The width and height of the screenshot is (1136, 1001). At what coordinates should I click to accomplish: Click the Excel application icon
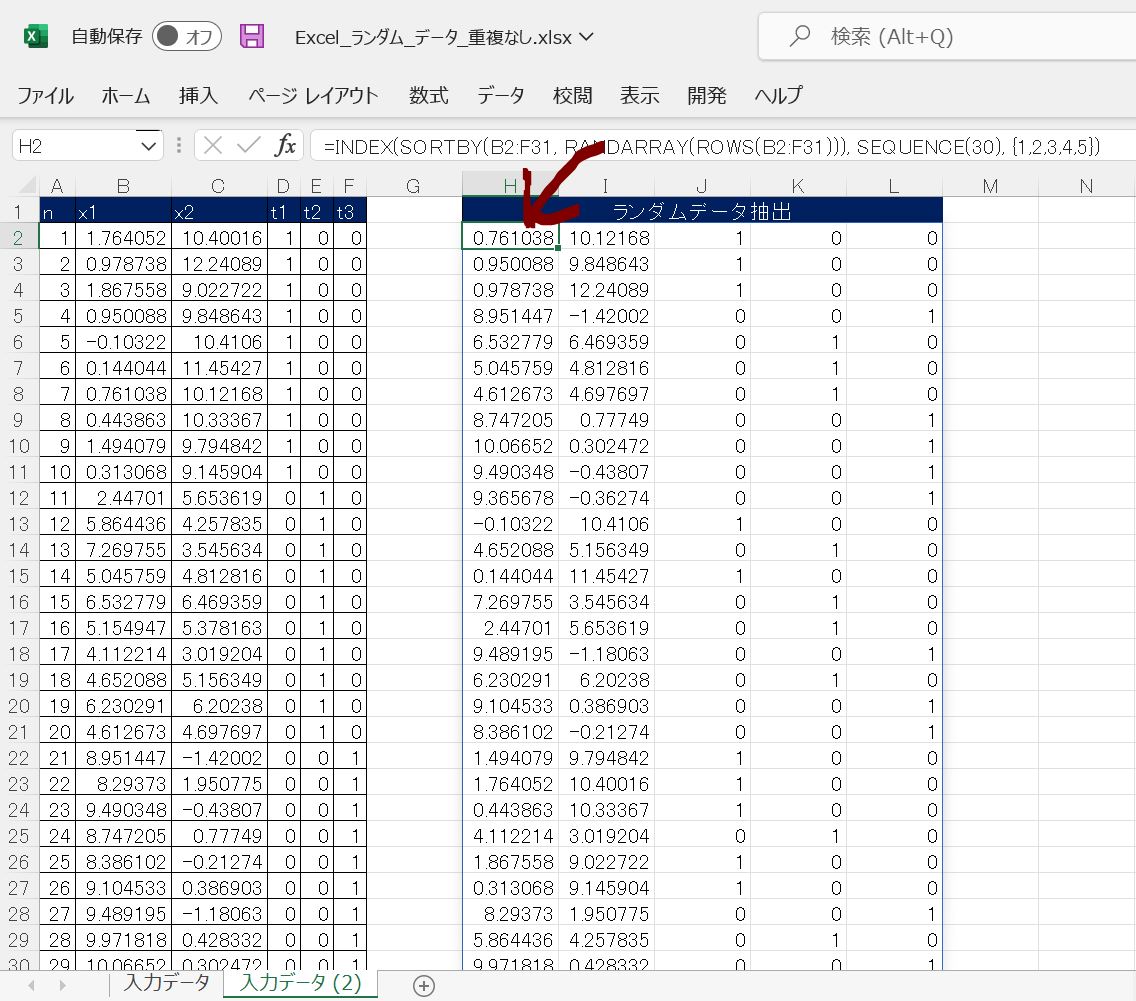tap(36, 36)
